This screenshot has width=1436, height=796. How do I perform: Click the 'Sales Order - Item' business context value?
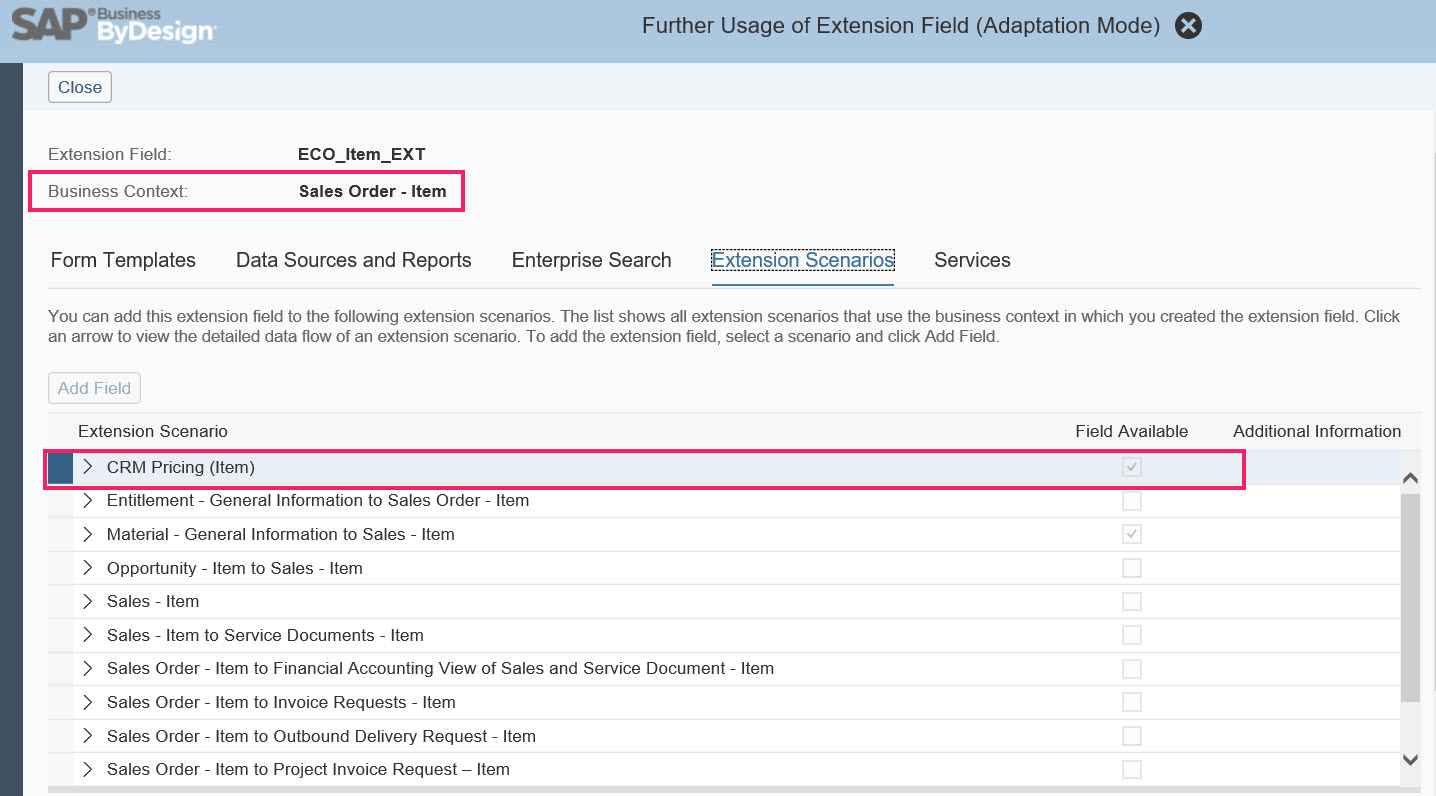point(373,191)
